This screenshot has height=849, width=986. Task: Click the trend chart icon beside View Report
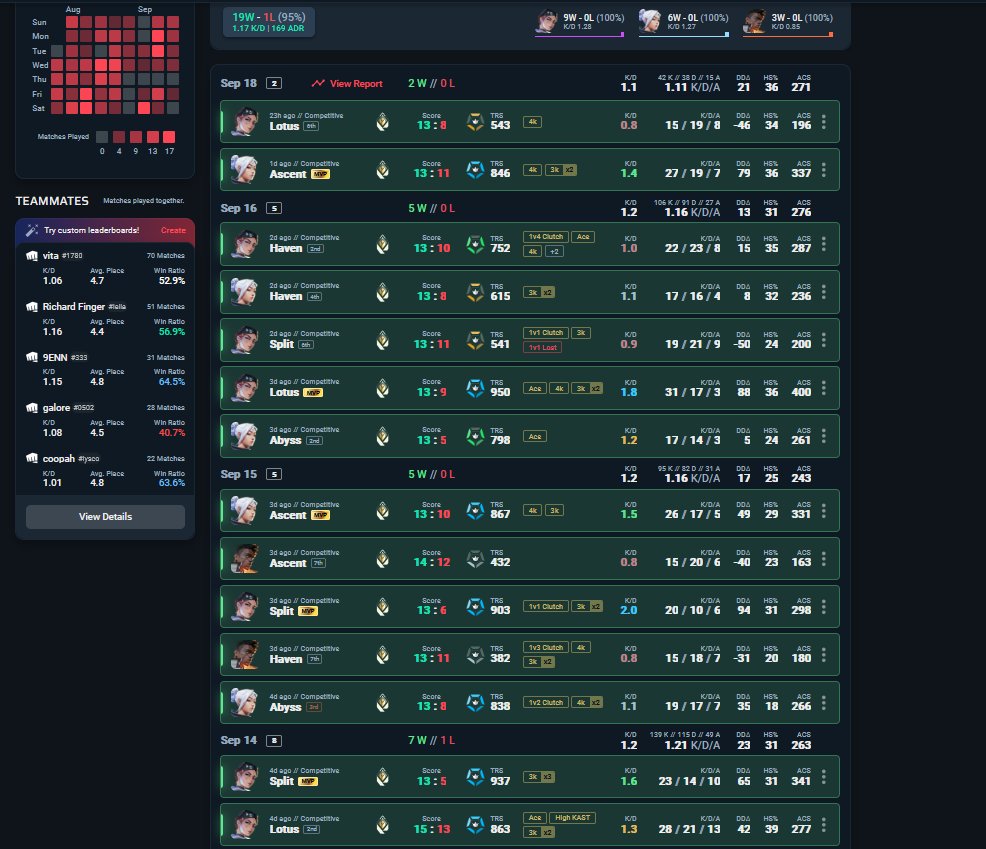coord(318,83)
